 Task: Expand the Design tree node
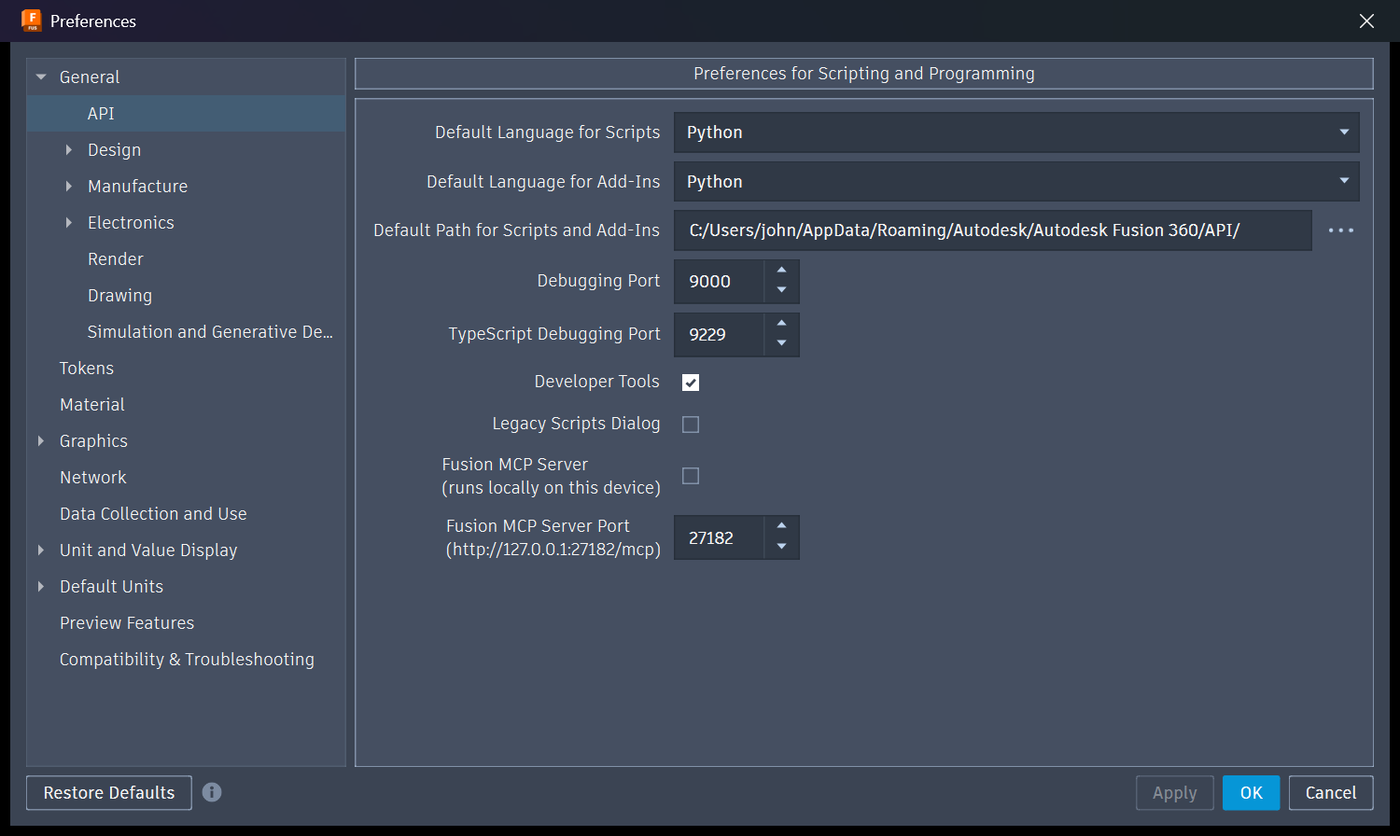coord(69,150)
